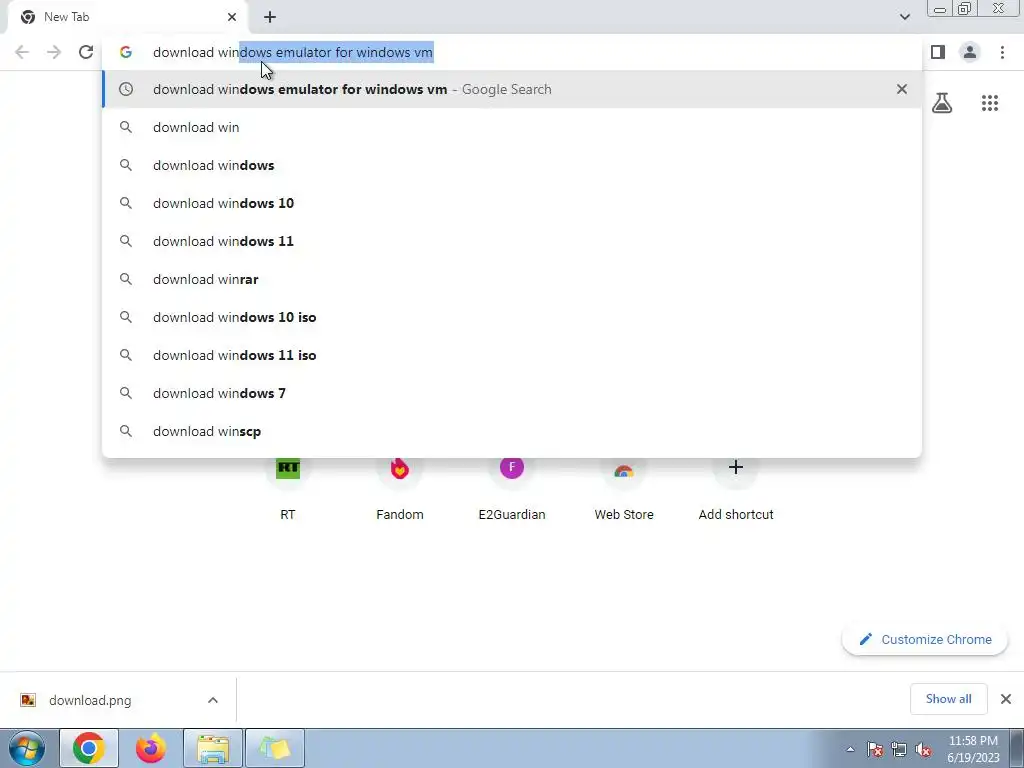Viewport: 1024px width, 768px height.
Task: Open the Action Center flag icon
Action: click(875, 749)
